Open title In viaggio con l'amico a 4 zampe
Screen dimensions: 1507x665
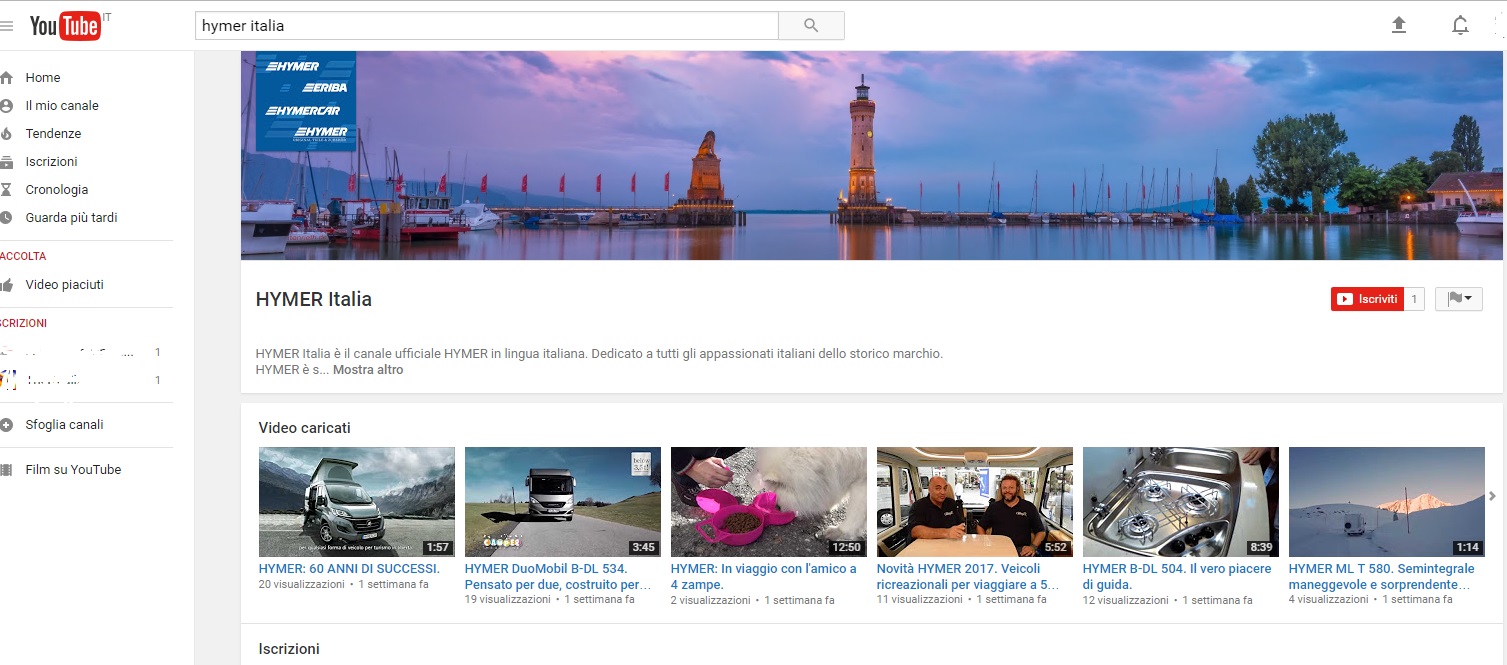point(764,577)
